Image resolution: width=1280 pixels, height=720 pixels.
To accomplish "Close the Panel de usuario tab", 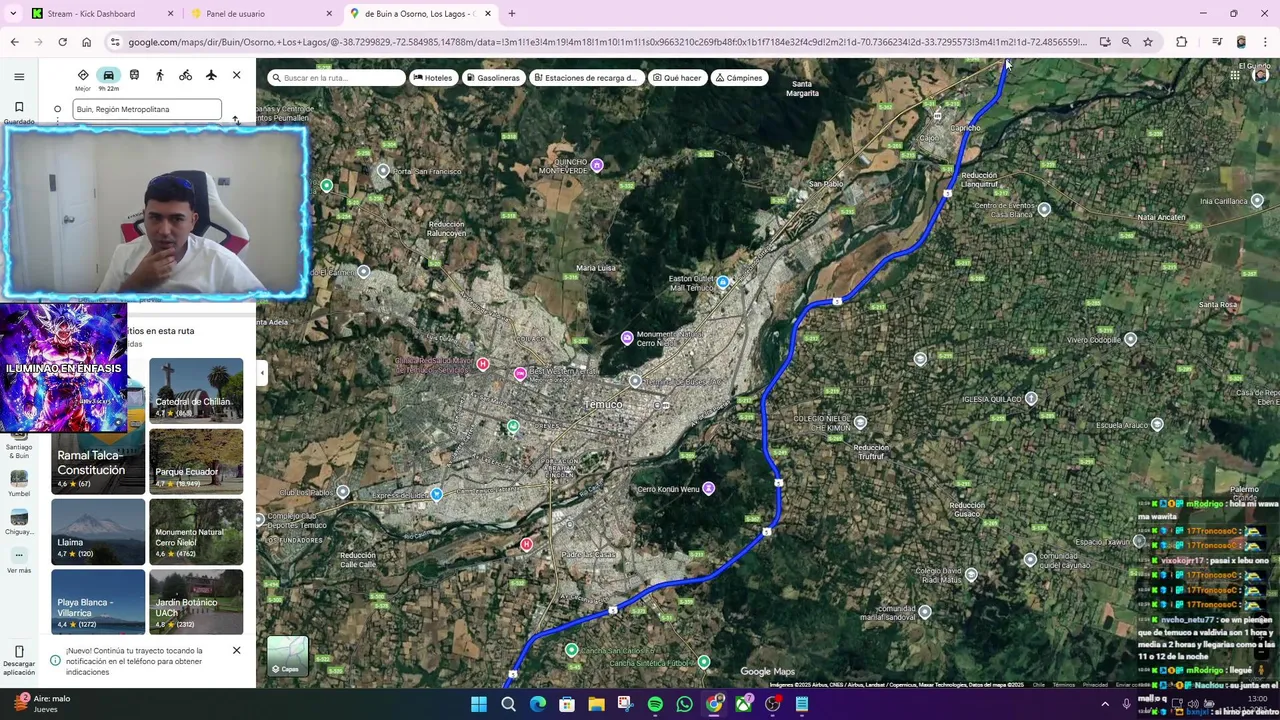I will pyautogui.click(x=329, y=14).
